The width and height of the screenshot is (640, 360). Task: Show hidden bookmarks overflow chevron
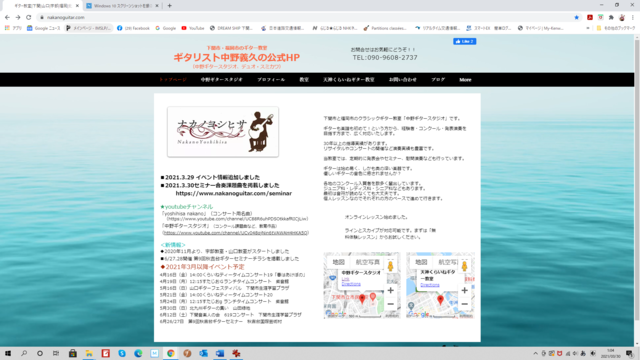(588, 28)
